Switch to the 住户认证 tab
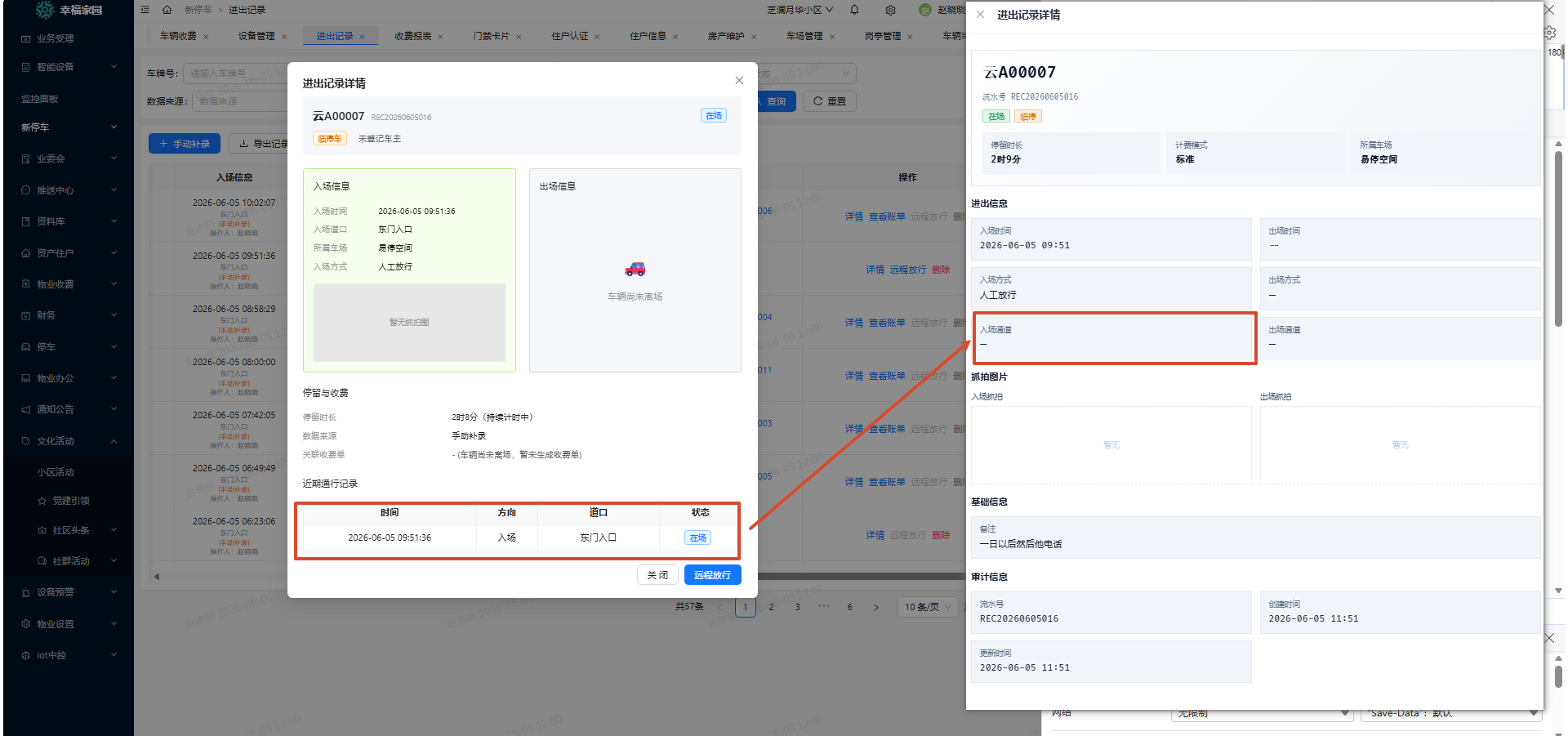Screen dimensions: 1568x736 [x=569, y=36]
